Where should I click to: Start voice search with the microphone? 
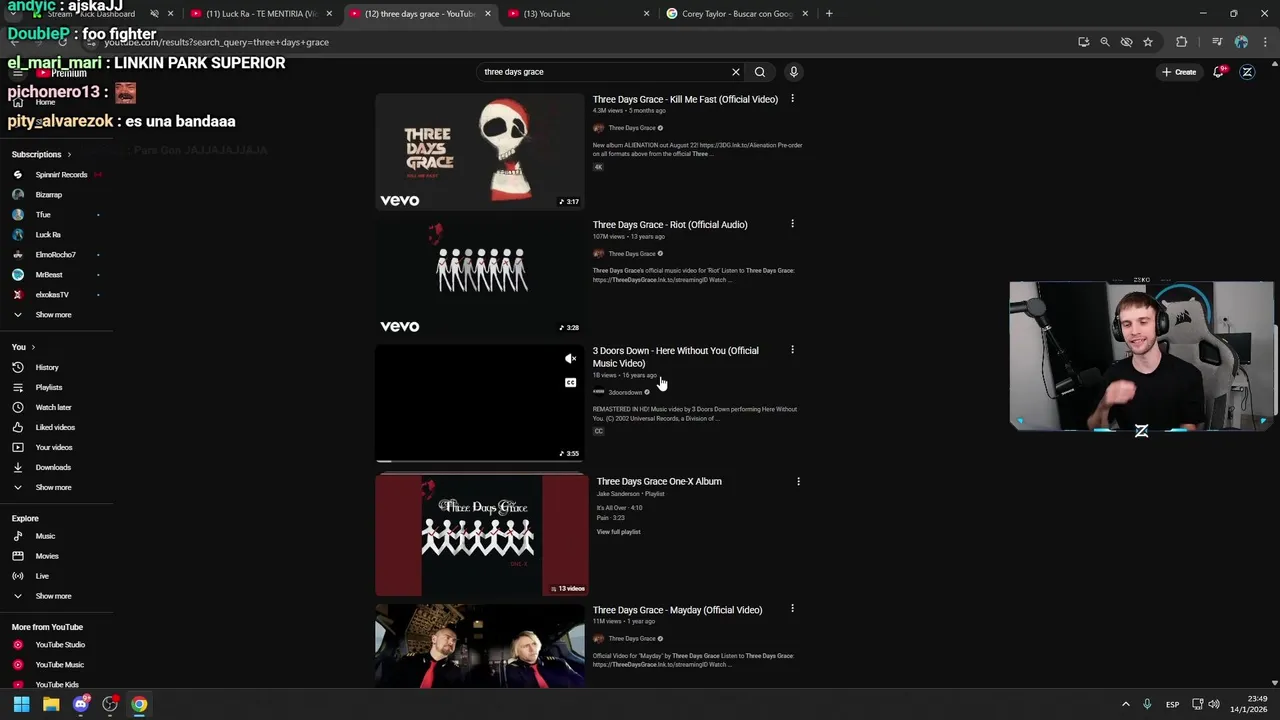coord(794,72)
